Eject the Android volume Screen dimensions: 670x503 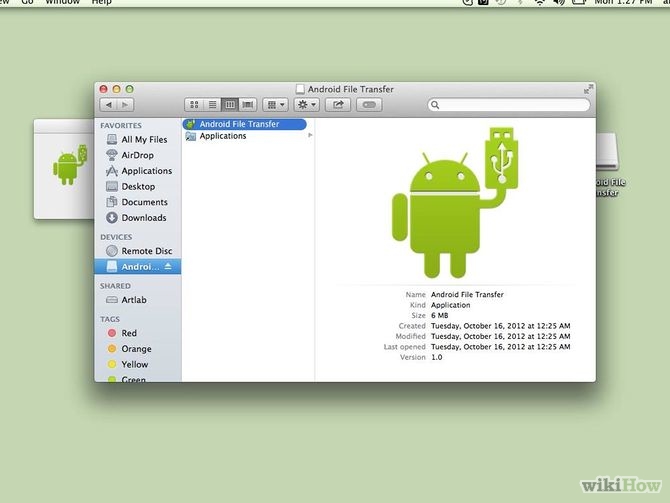[x=168, y=266]
